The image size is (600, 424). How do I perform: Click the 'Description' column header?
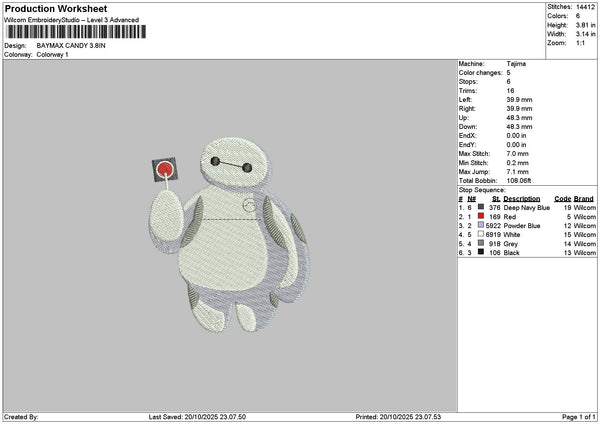[522, 199]
